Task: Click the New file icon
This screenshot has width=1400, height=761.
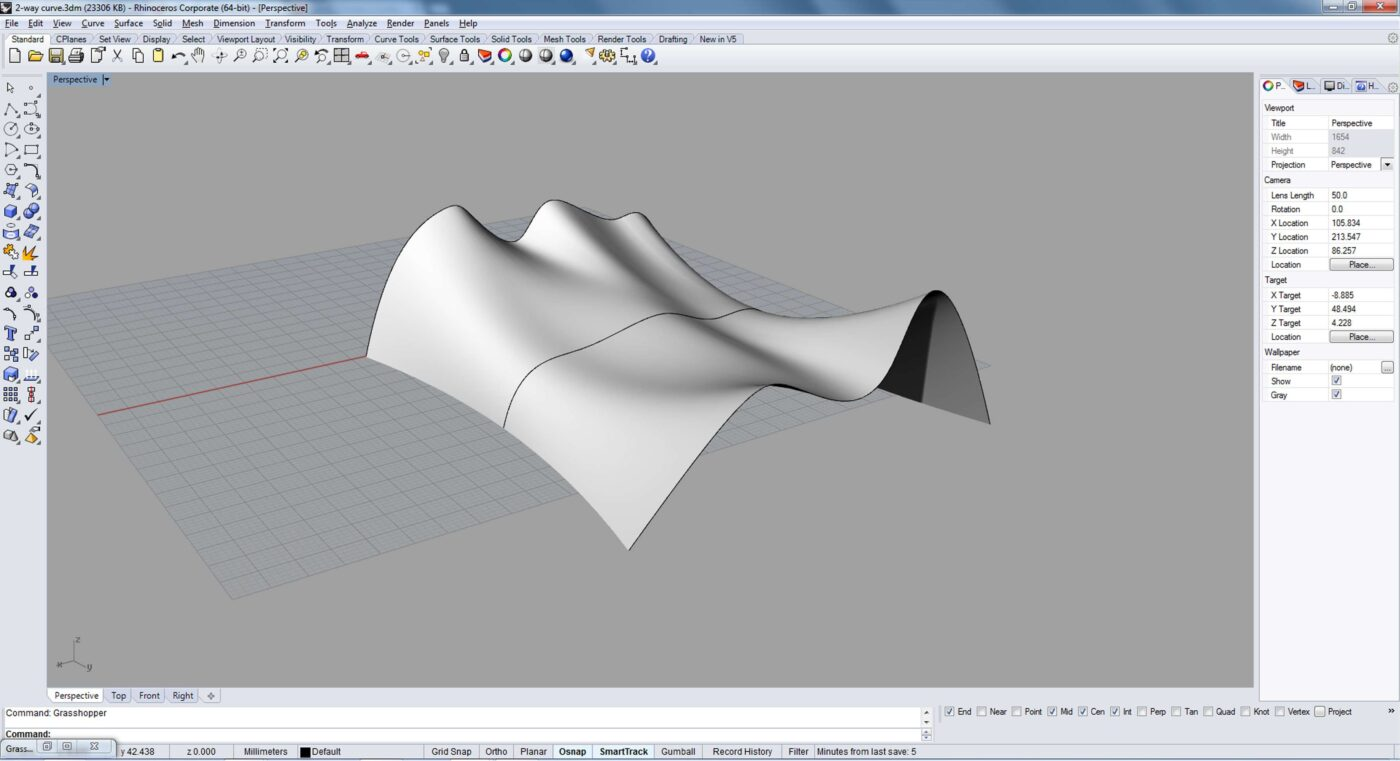Action: [x=14, y=57]
